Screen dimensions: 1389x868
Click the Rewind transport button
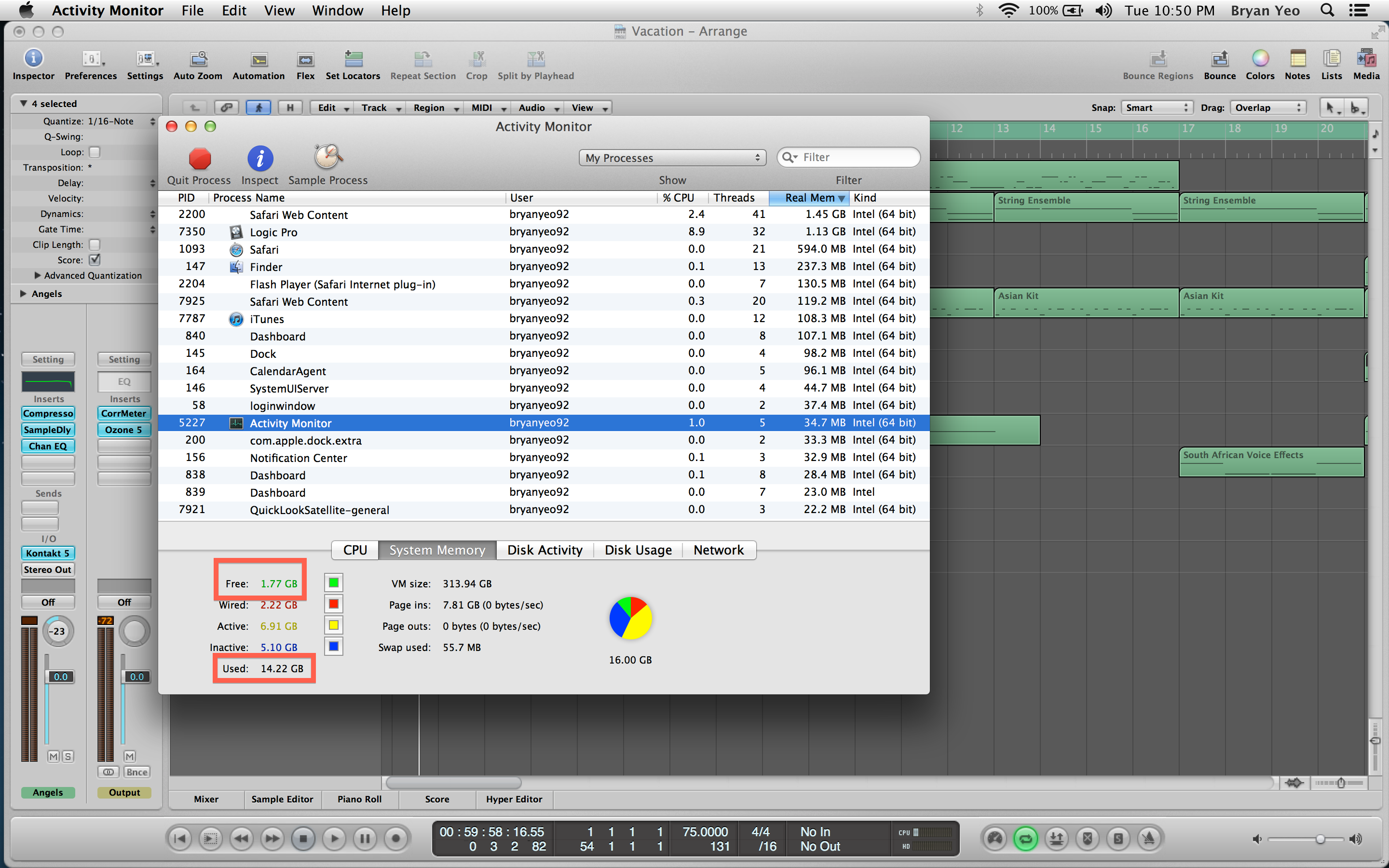241,839
